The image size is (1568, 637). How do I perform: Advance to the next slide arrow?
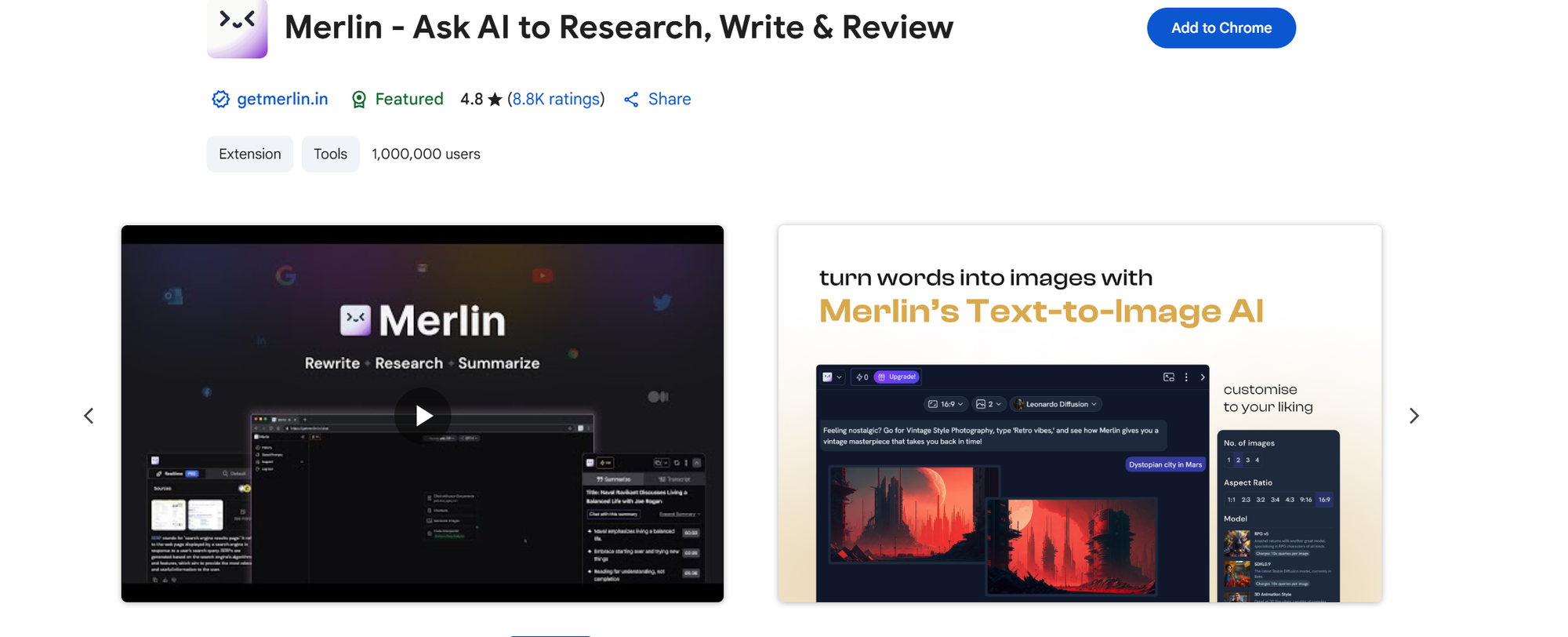(1414, 416)
